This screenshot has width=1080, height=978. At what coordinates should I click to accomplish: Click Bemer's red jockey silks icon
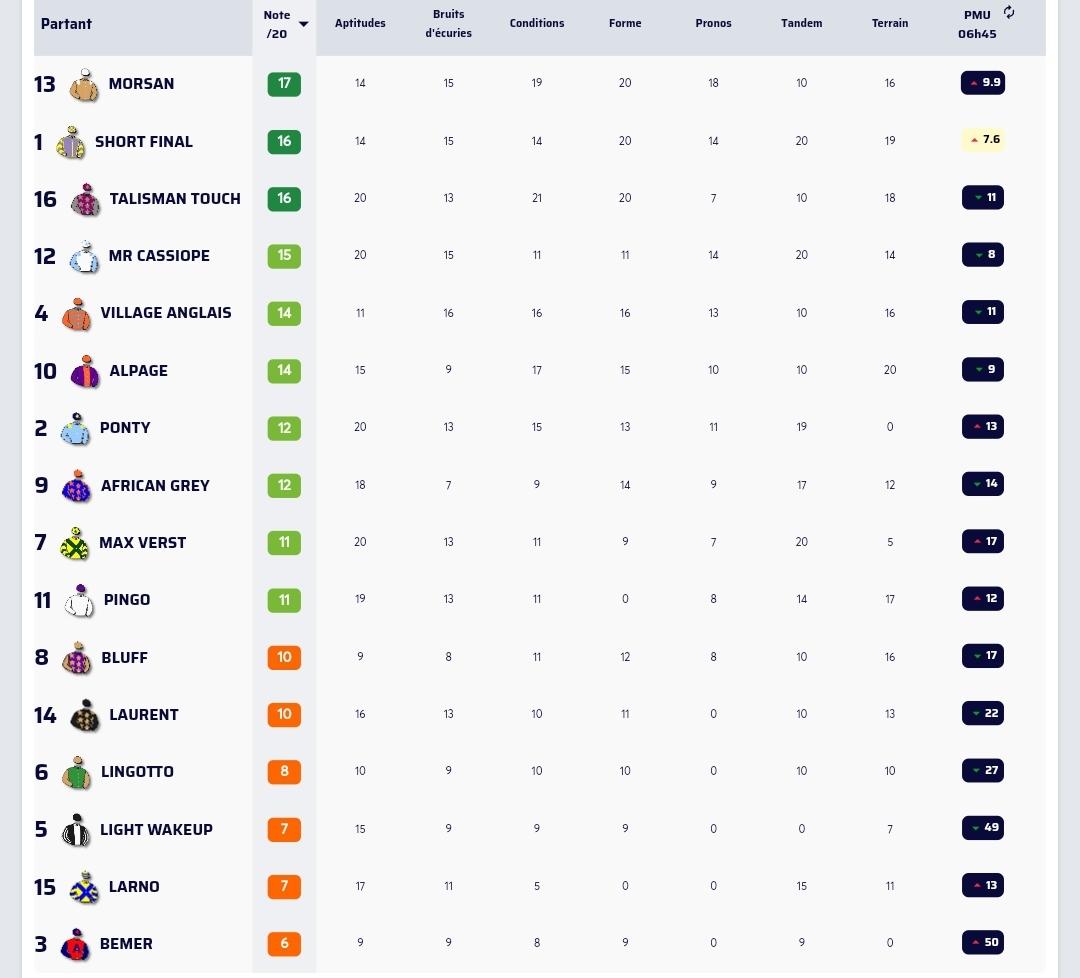(76, 945)
